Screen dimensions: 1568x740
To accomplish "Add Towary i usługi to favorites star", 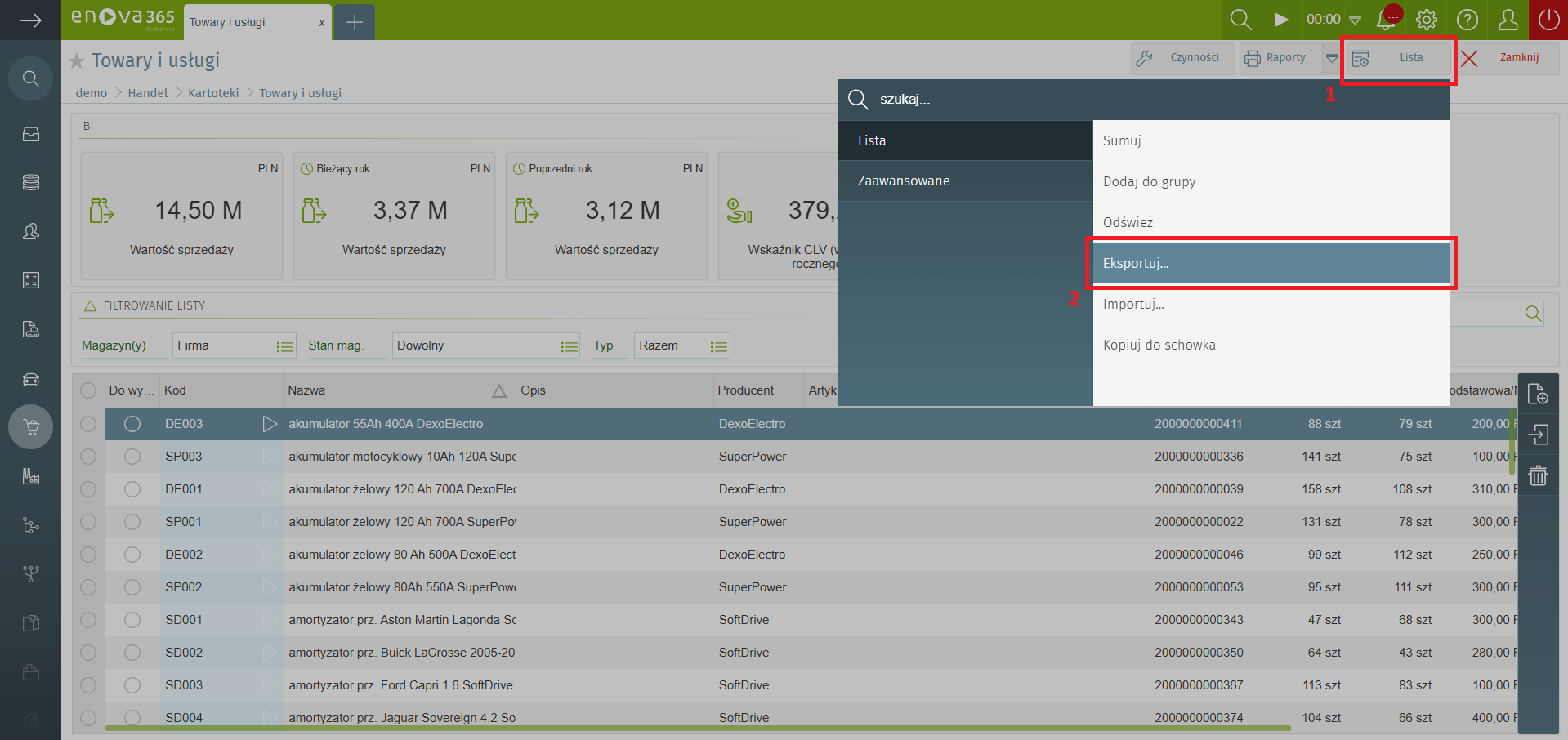I will click(77, 61).
